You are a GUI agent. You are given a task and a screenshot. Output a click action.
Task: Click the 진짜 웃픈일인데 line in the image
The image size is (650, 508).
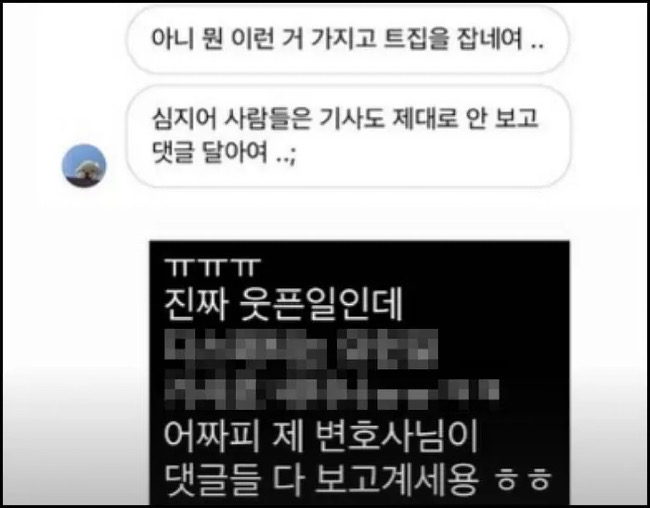point(284,305)
